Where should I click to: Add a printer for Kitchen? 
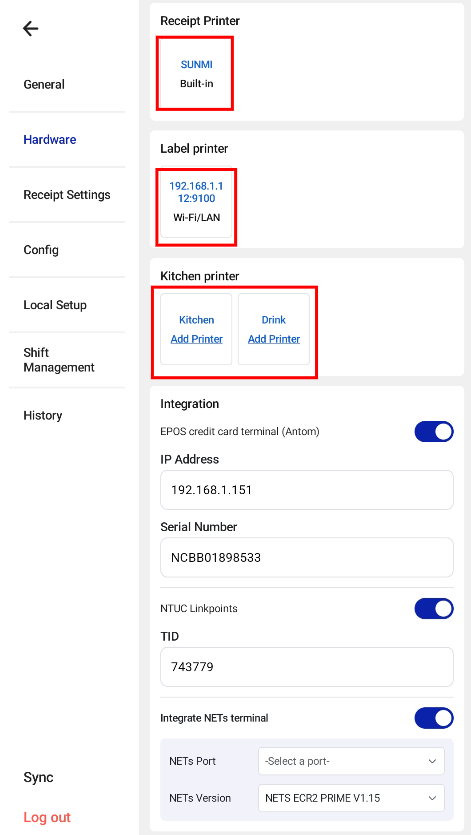click(197, 339)
